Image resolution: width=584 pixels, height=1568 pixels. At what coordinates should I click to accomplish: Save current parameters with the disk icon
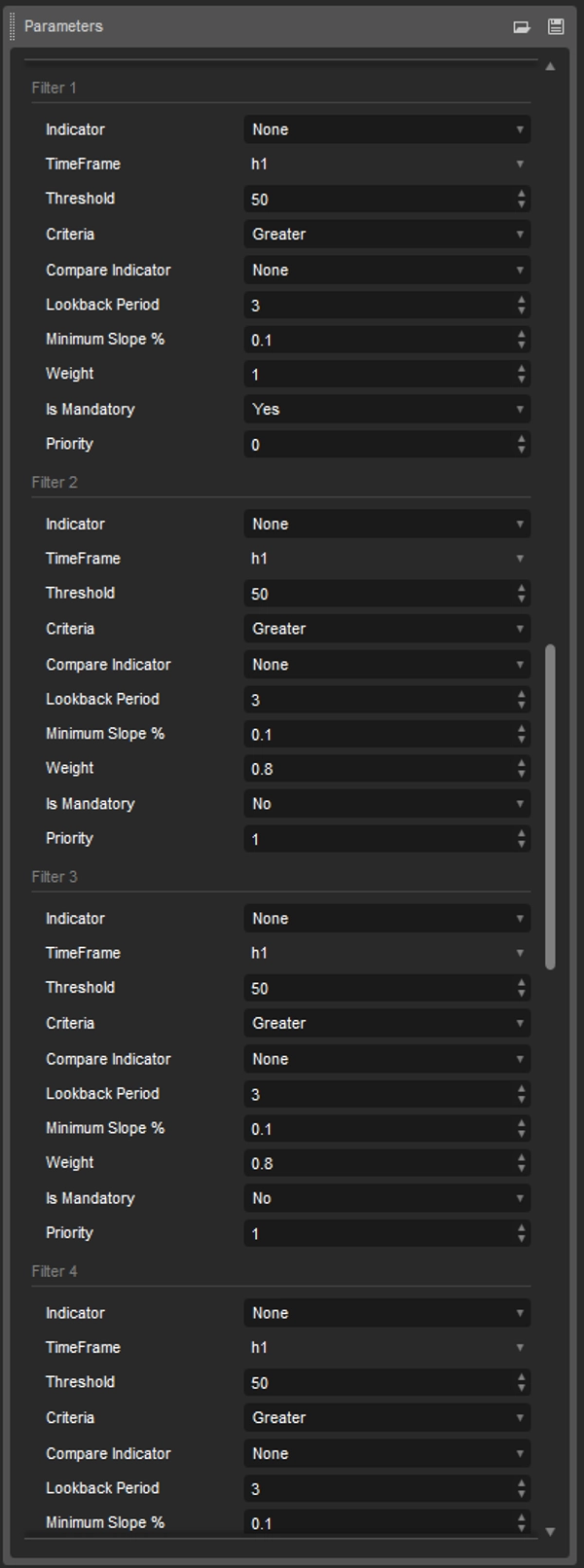(556, 26)
